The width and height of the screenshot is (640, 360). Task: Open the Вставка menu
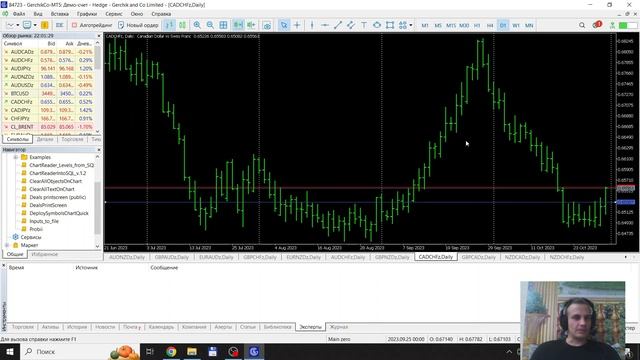tap(60, 14)
